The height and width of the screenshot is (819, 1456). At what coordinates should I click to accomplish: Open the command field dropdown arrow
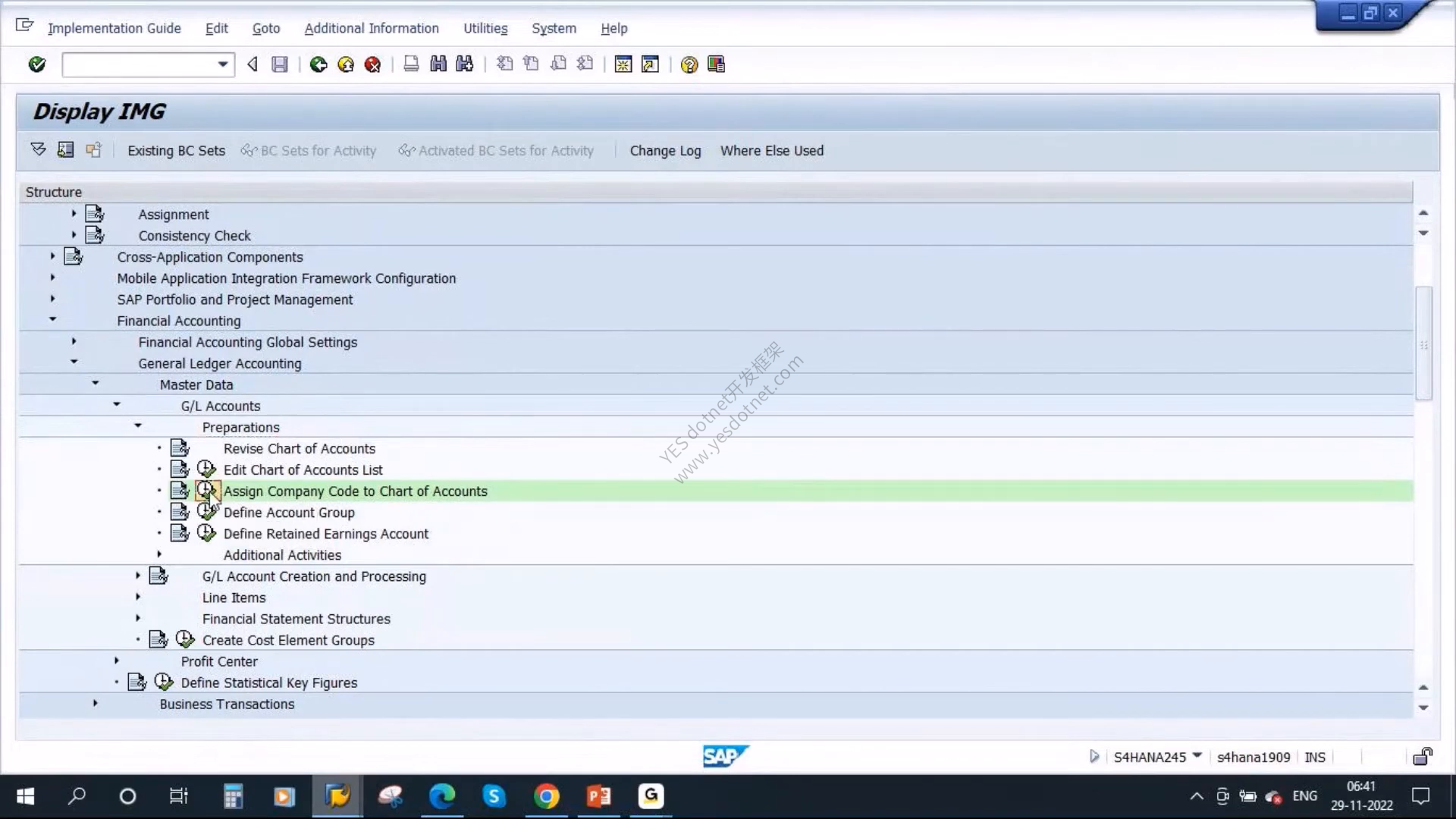(223, 64)
